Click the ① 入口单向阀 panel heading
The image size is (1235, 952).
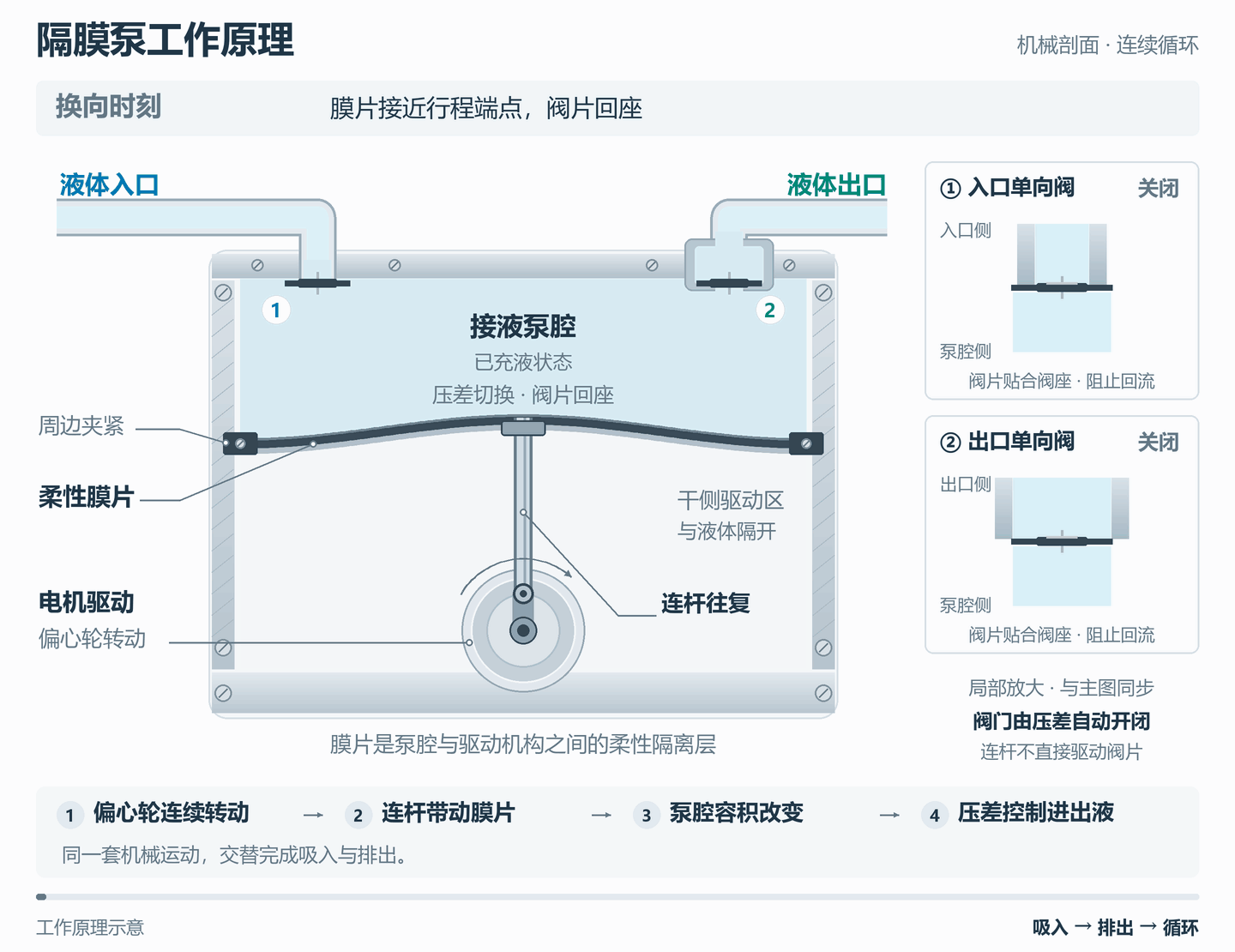click(x=1007, y=188)
